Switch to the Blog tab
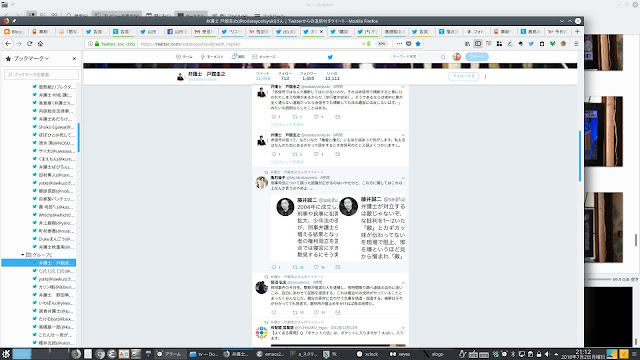 (x=14, y=31)
